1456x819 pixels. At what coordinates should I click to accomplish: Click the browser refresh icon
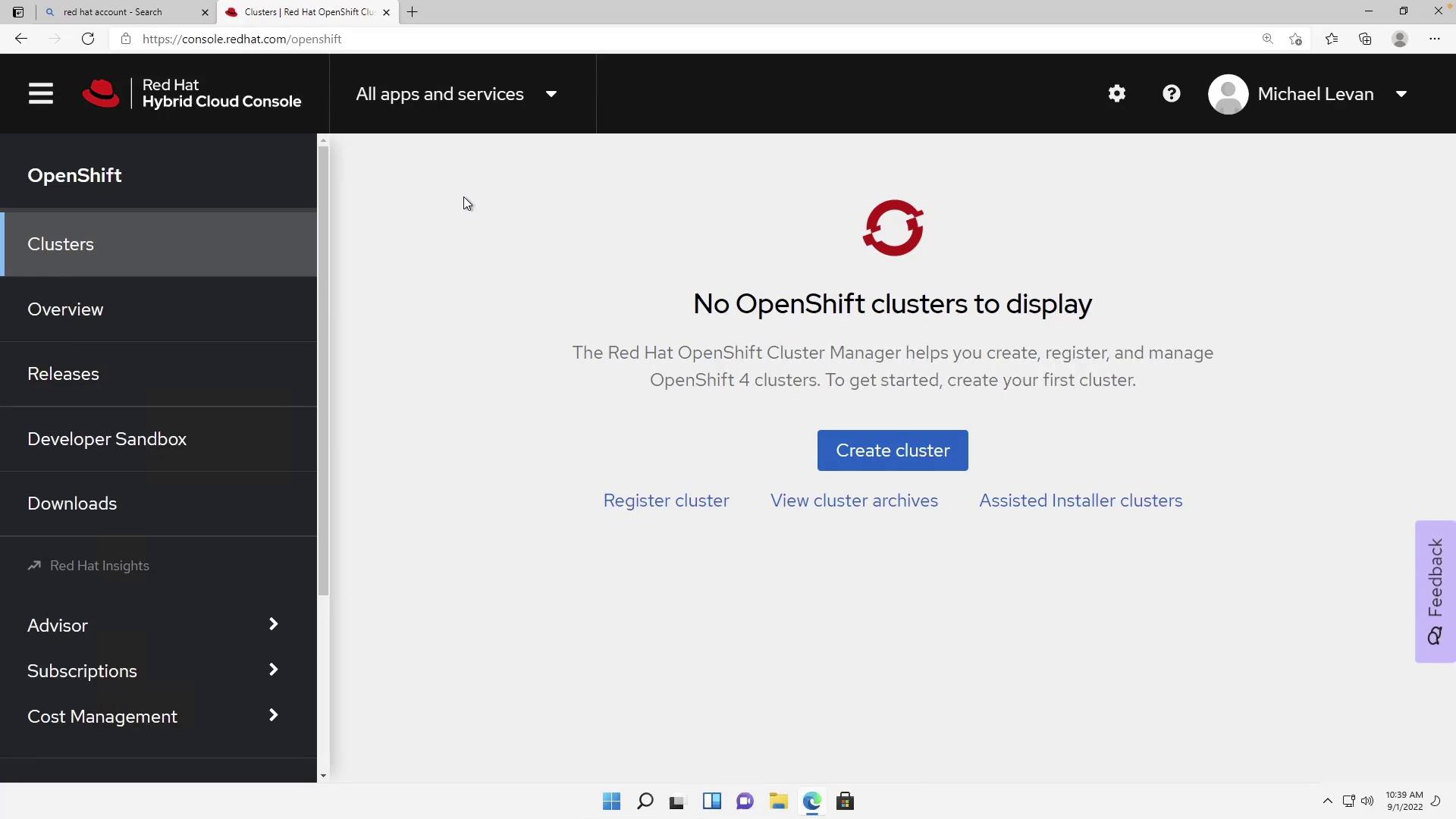point(88,39)
